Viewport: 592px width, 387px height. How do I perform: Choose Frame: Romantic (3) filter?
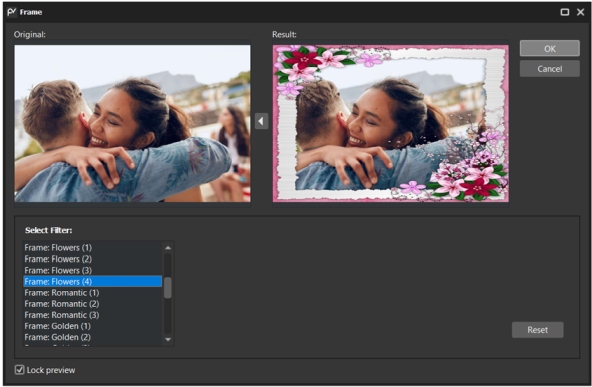point(92,315)
